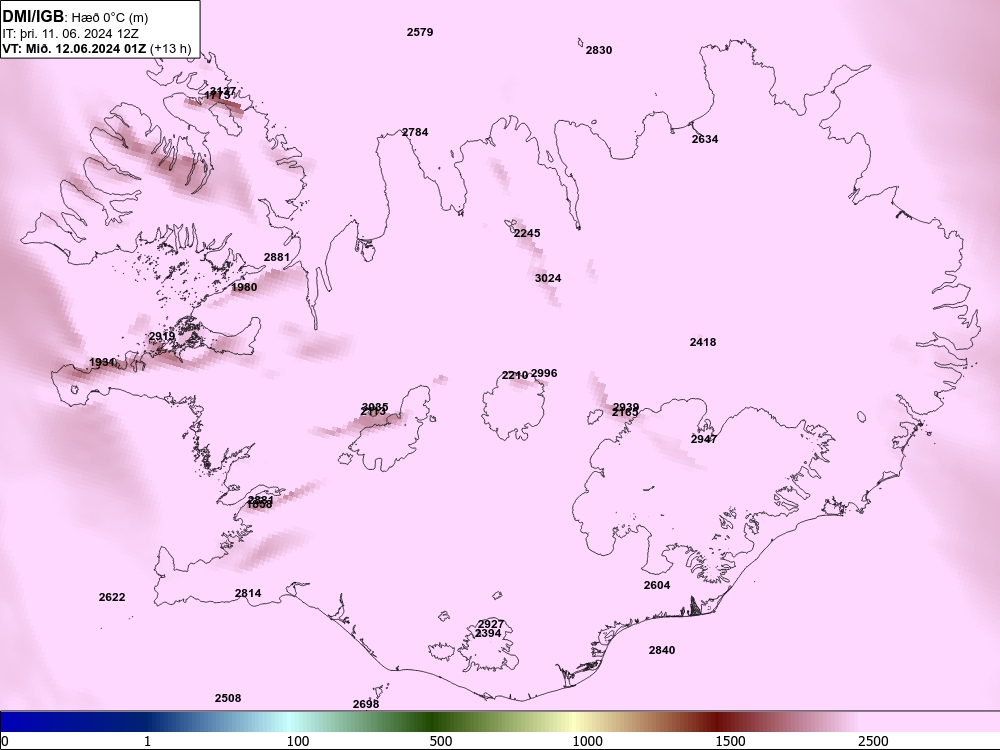This screenshot has width=1000, height=750.
Task: Select the 2500 legend tick label
Action: (873, 741)
